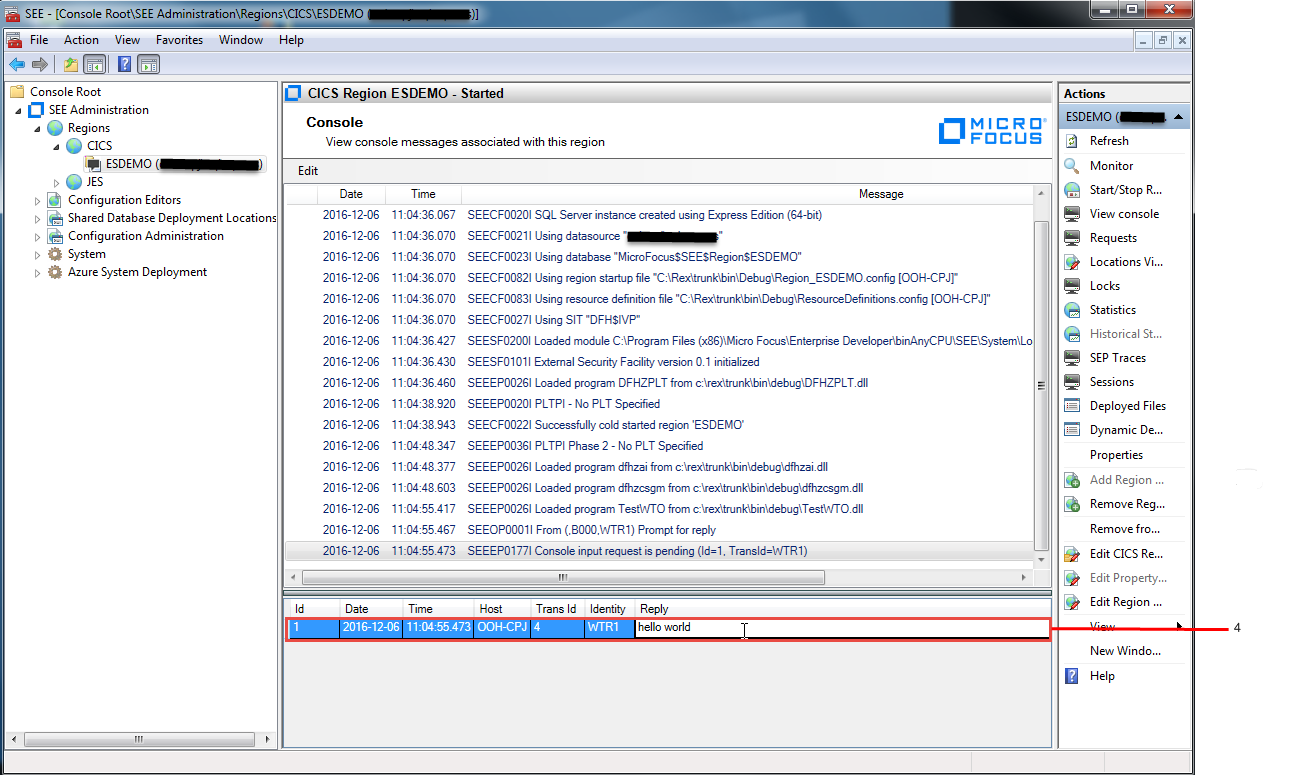Screen dimensions: 1289x775
Task: Collapse the Regions tree node
Action: click(x=38, y=128)
